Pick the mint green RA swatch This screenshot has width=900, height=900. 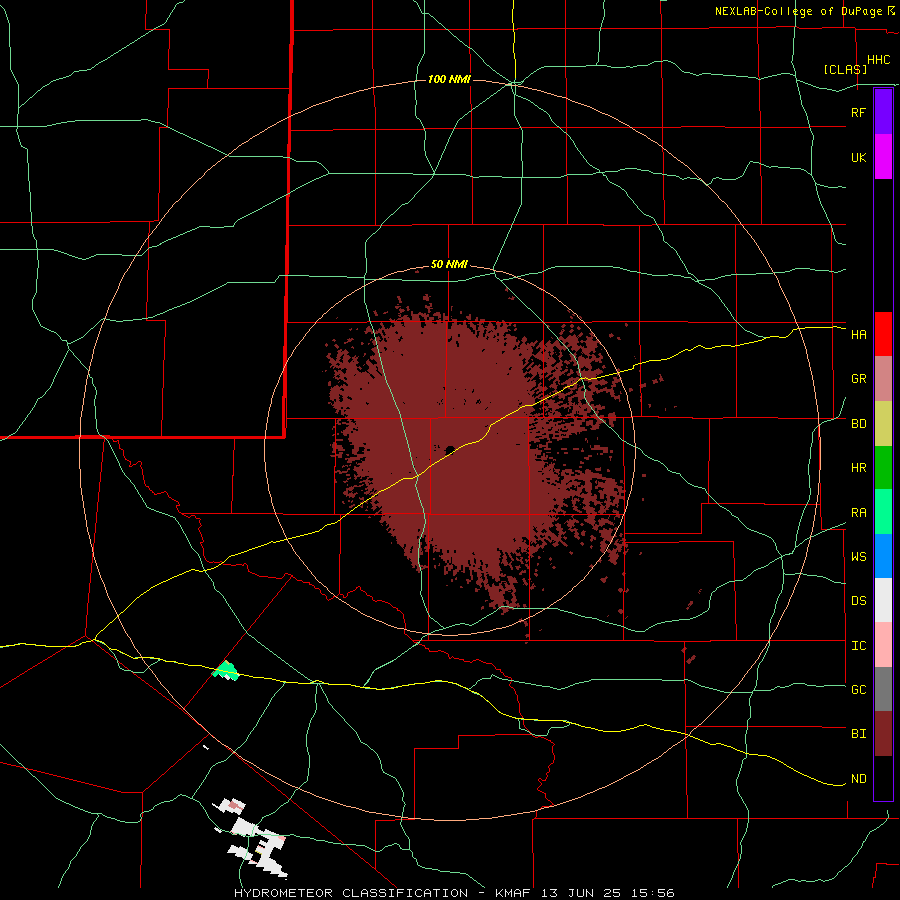click(883, 512)
